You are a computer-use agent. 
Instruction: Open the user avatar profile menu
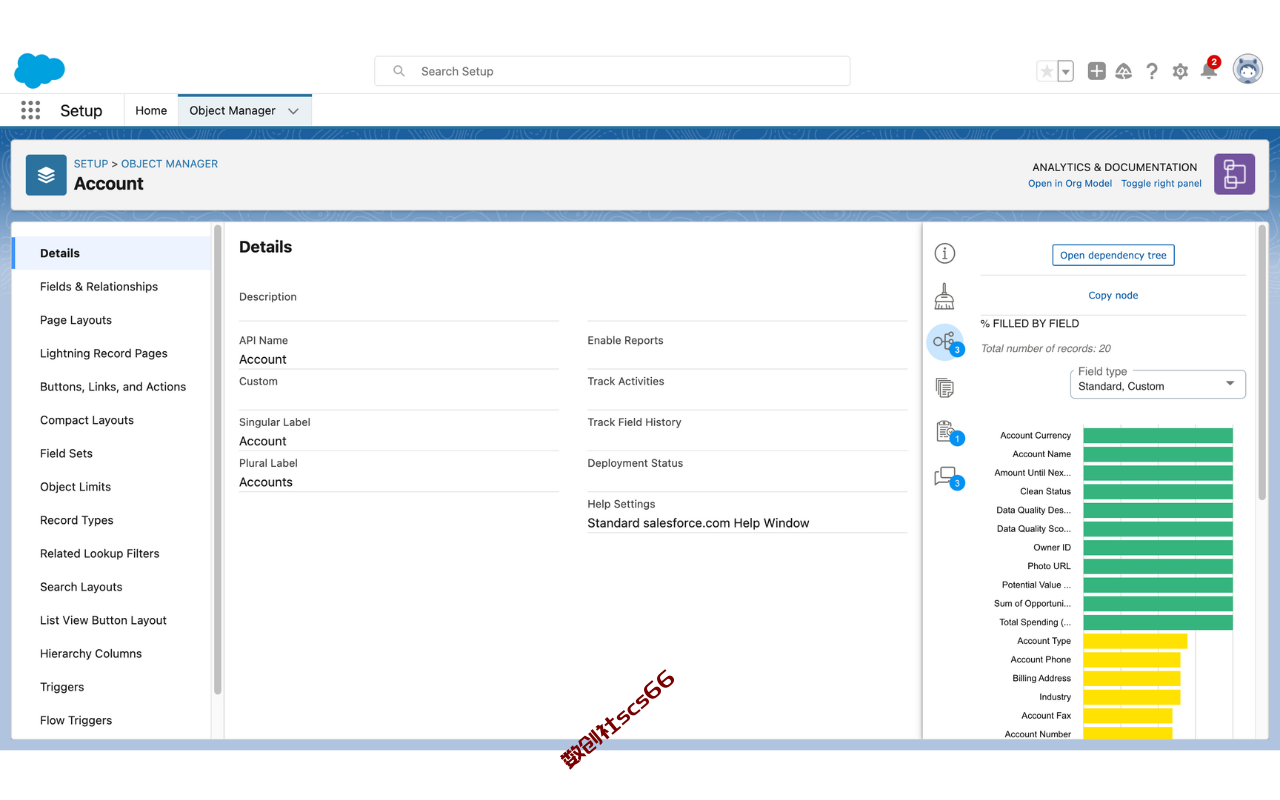(1248, 69)
